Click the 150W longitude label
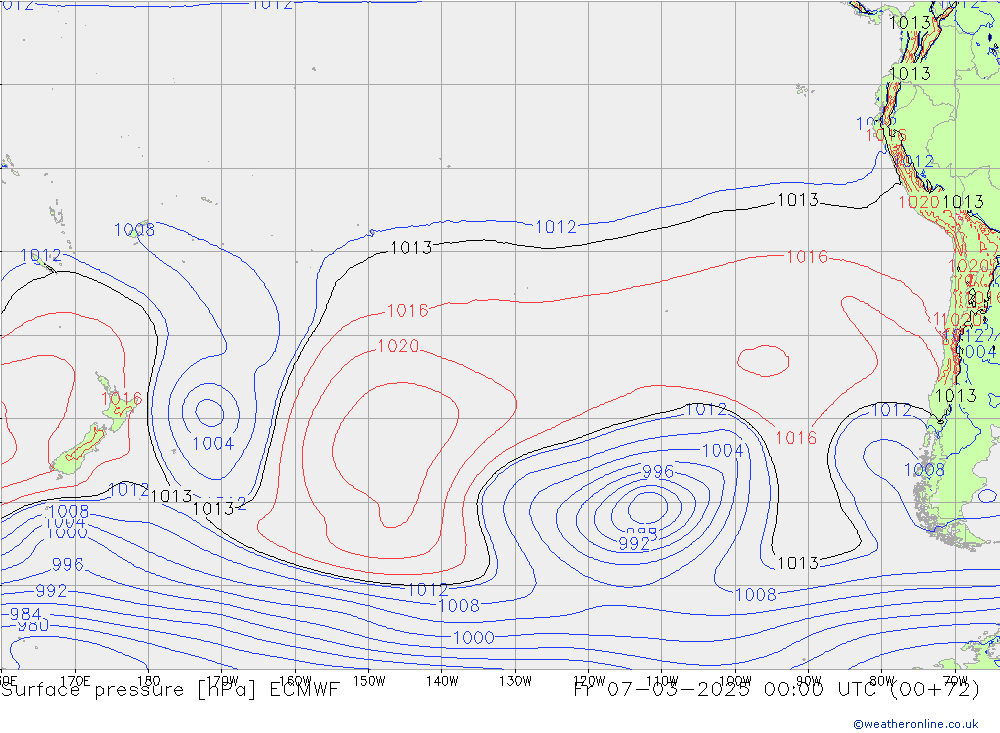 (x=369, y=681)
